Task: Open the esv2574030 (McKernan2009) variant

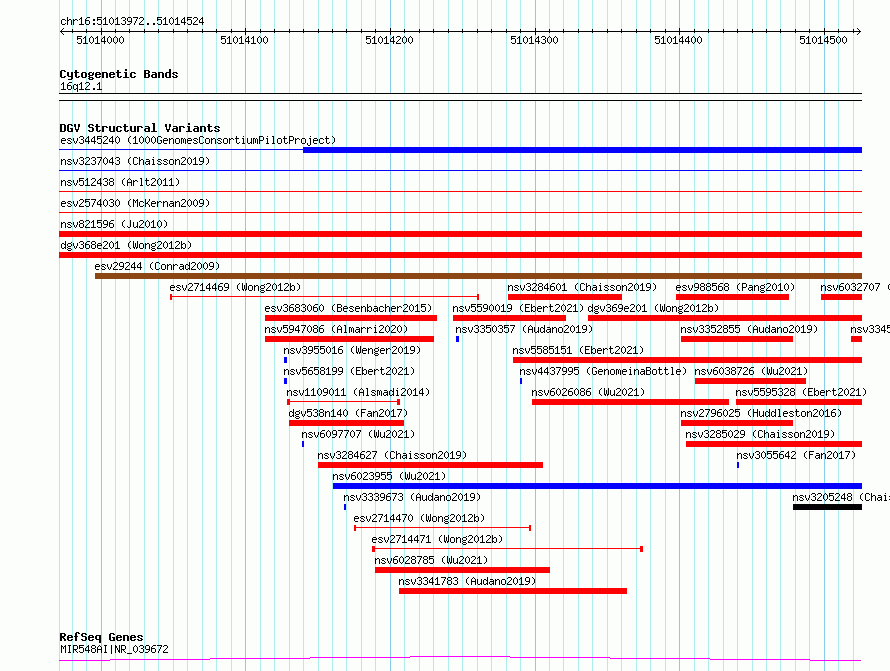Action: coord(135,203)
